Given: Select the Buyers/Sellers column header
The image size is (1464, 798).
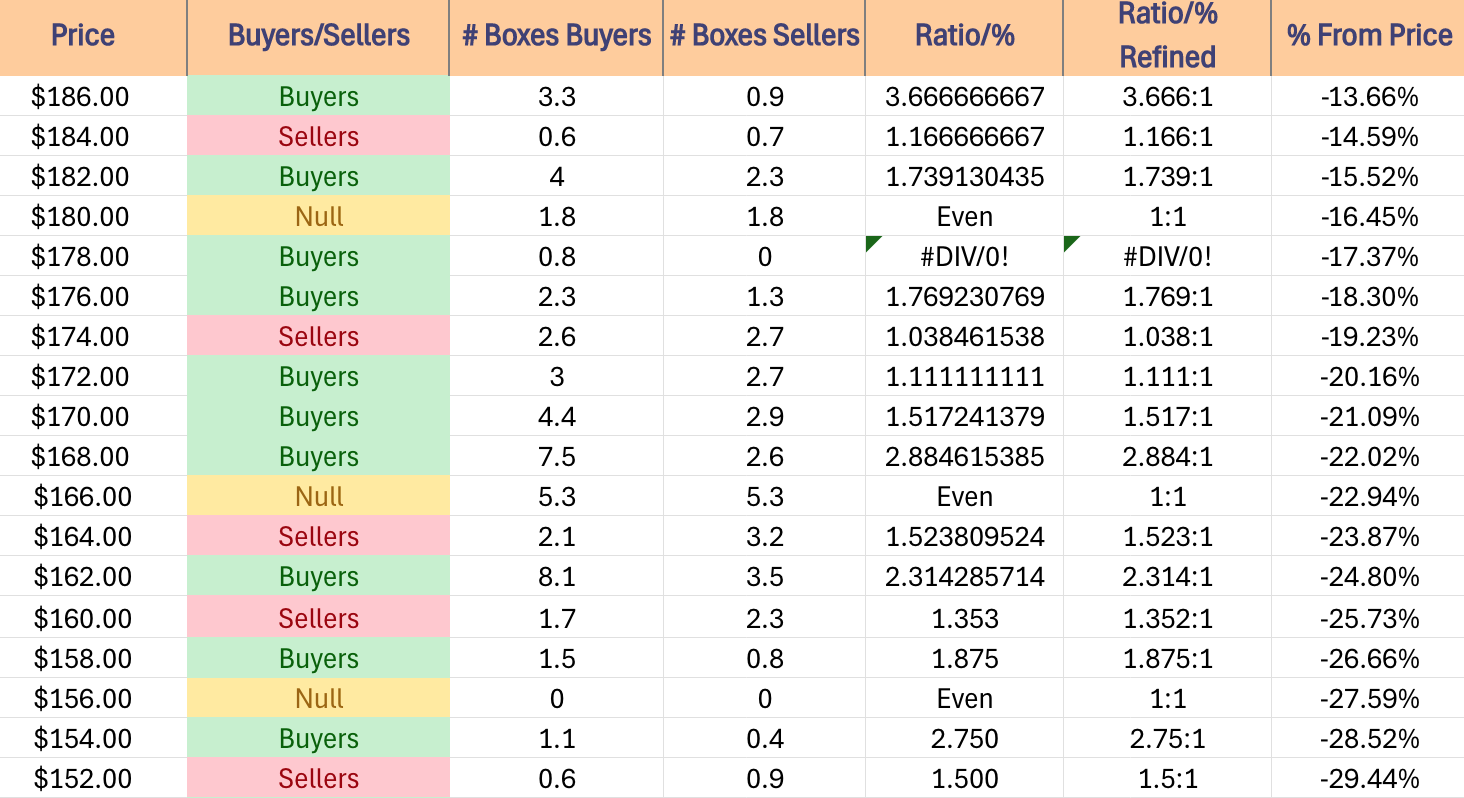Looking at the screenshot, I should [x=318, y=37].
